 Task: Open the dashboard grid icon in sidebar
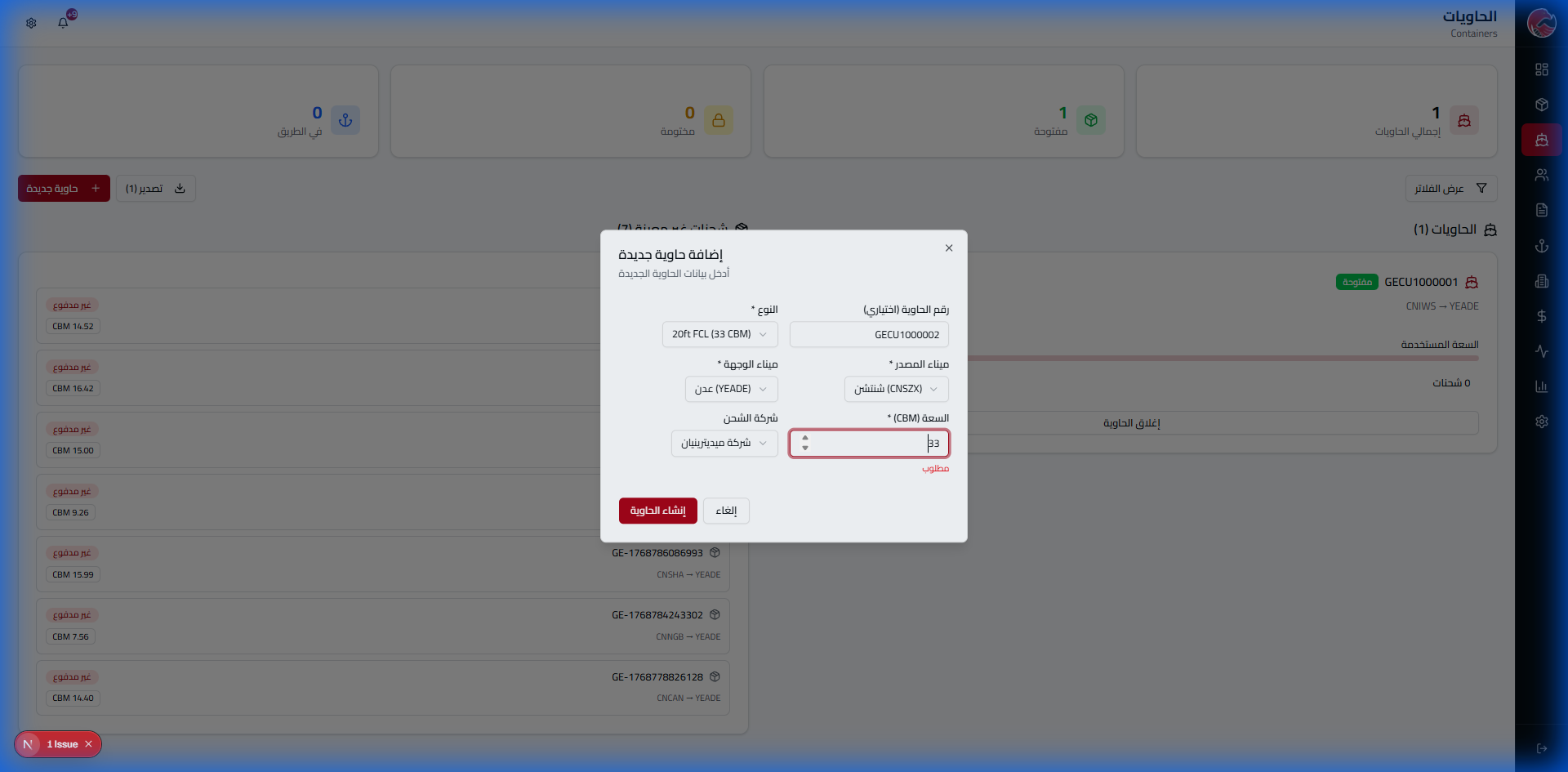tap(1541, 69)
